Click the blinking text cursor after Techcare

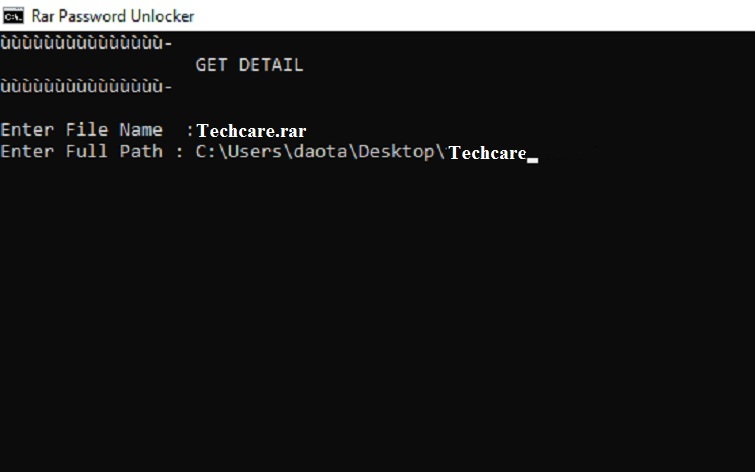[x=533, y=158]
